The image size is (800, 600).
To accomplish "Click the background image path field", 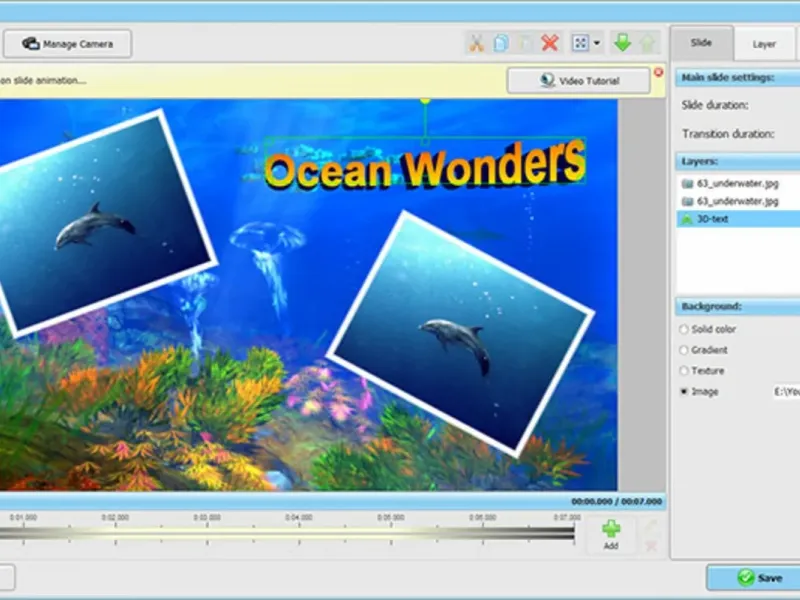I will [x=786, y=392].
